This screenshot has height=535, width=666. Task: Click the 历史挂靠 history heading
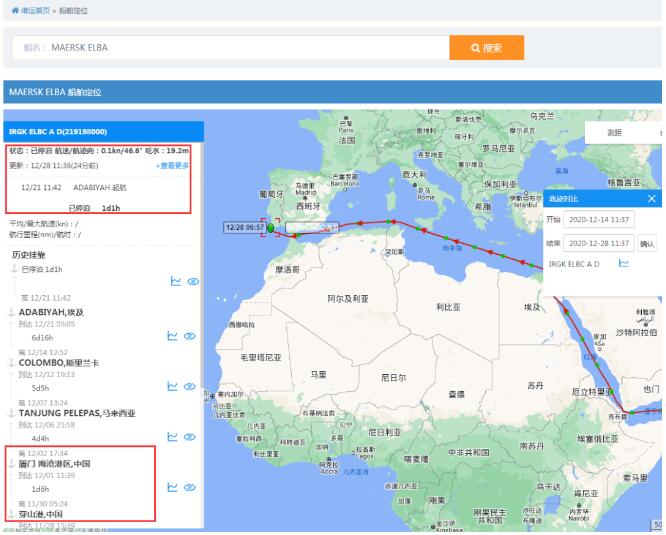click(x=28, y=255)
